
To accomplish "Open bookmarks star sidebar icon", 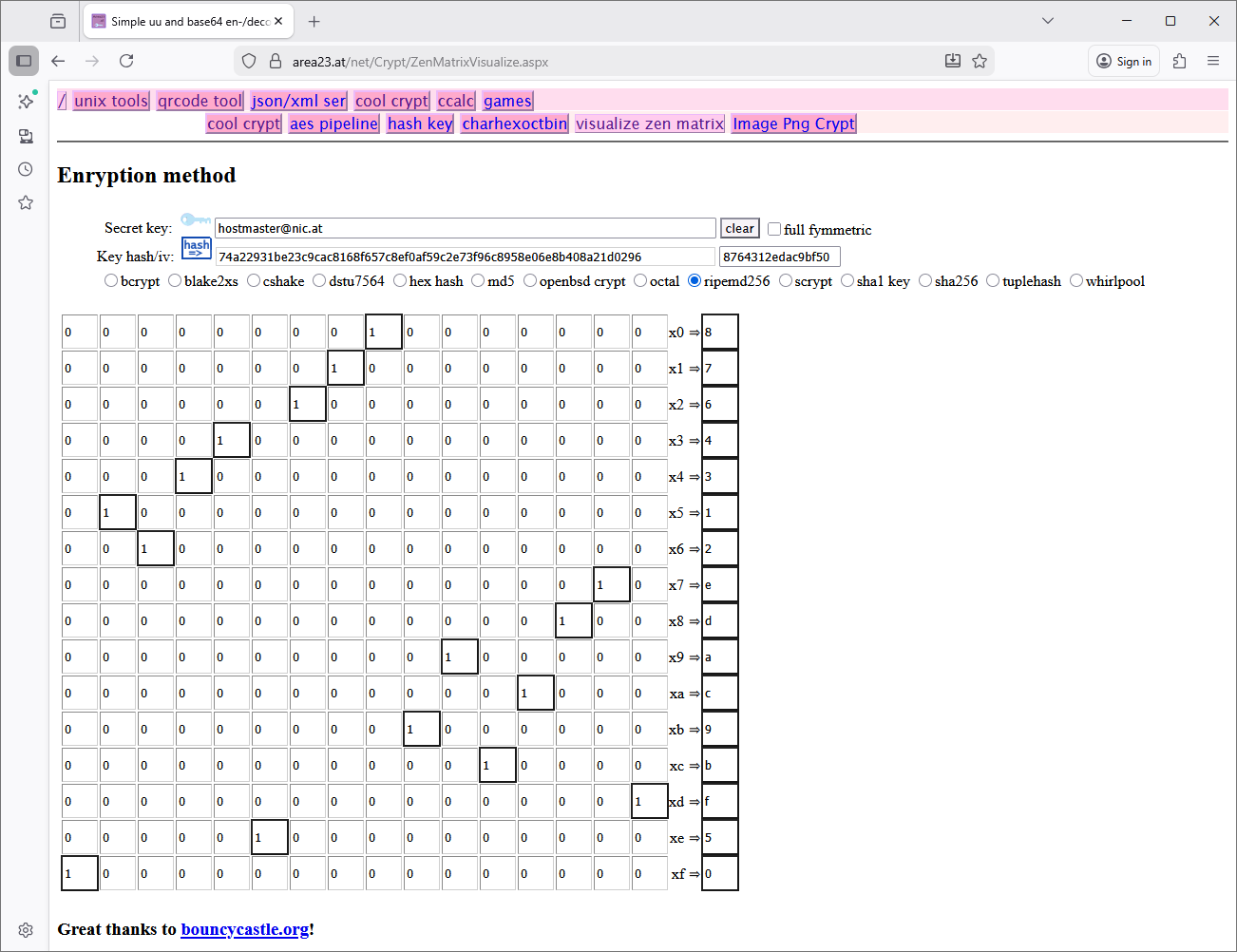I will [26, 202].
